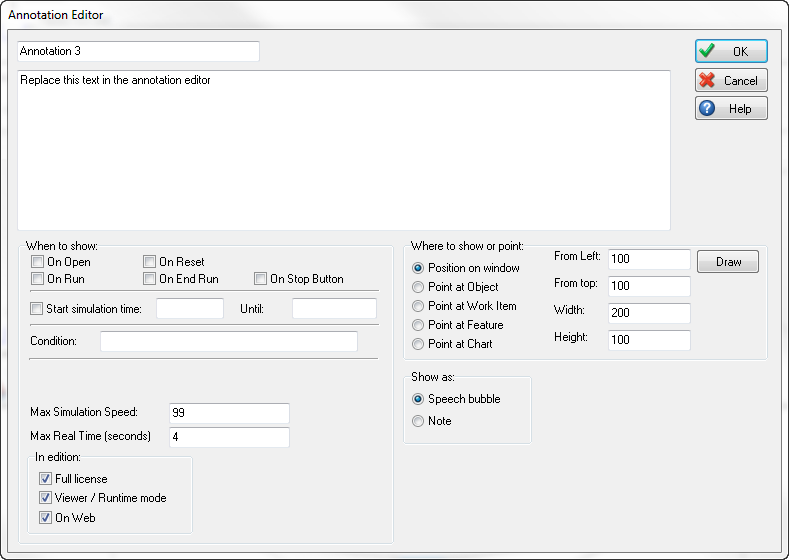The height and width of the screenshot is (560, 789).
Task: Enable Start simulation time checkbox
Action: (38, 309)
